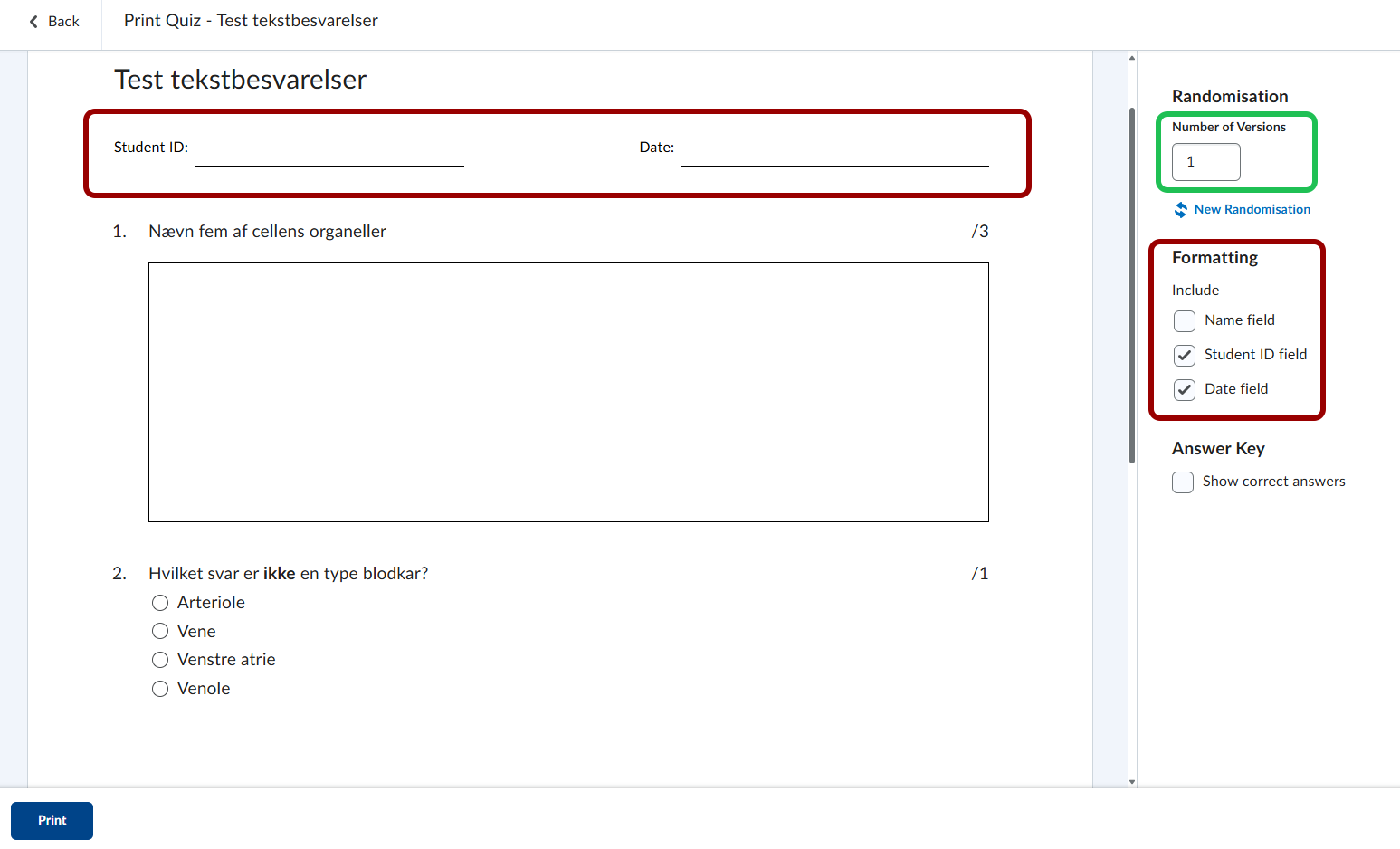Click the preview scrollbar down arrow
The width and height of the screenshot is (1400, 849).
tap(1132, 781)
